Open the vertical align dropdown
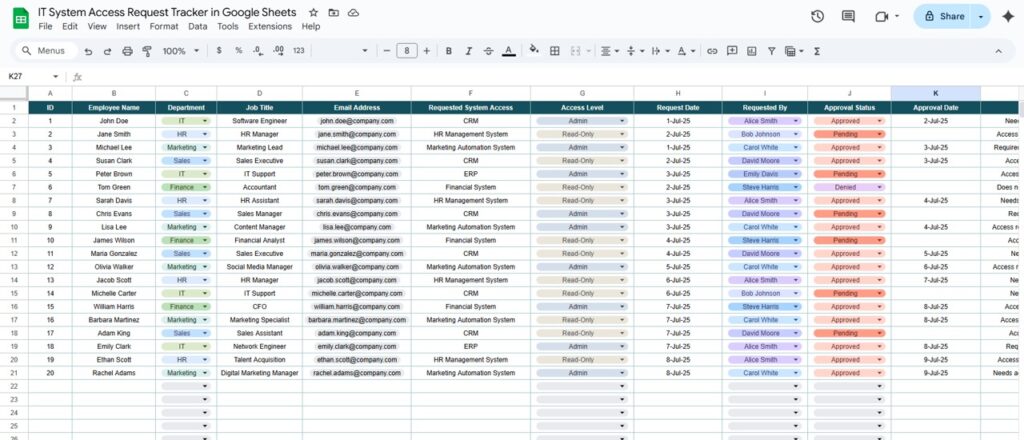This screenshot has height=440, width=1024. [635, 51]
